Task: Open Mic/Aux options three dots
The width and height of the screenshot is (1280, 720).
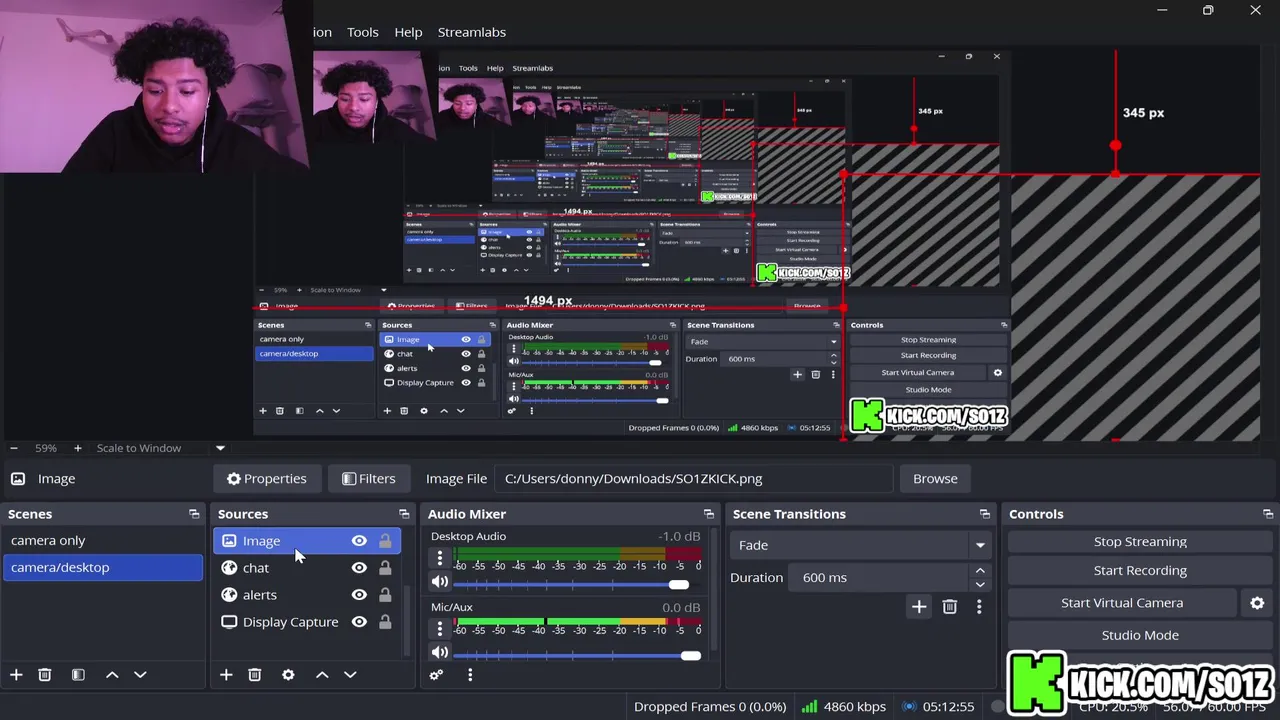Action: (x=439, y=628)
